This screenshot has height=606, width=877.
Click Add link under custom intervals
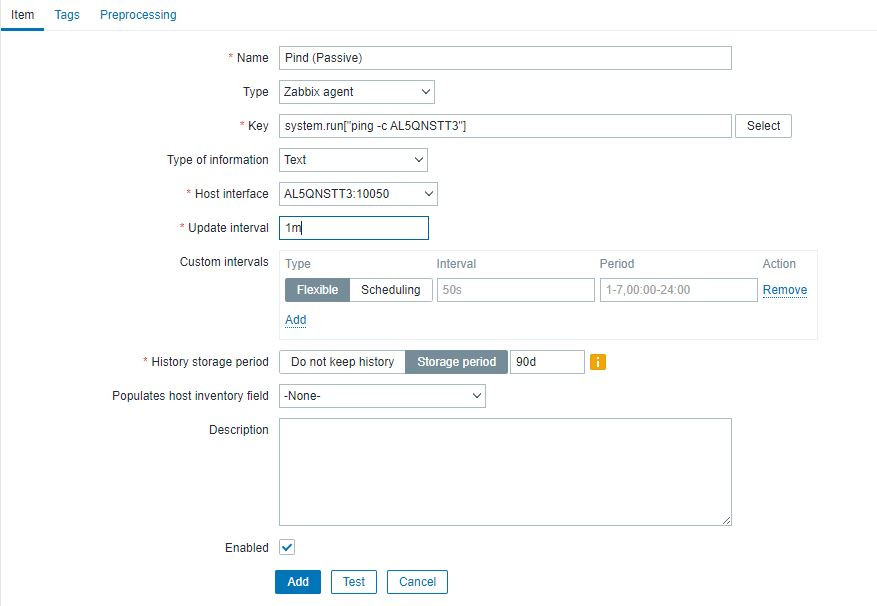click(296, 320)
